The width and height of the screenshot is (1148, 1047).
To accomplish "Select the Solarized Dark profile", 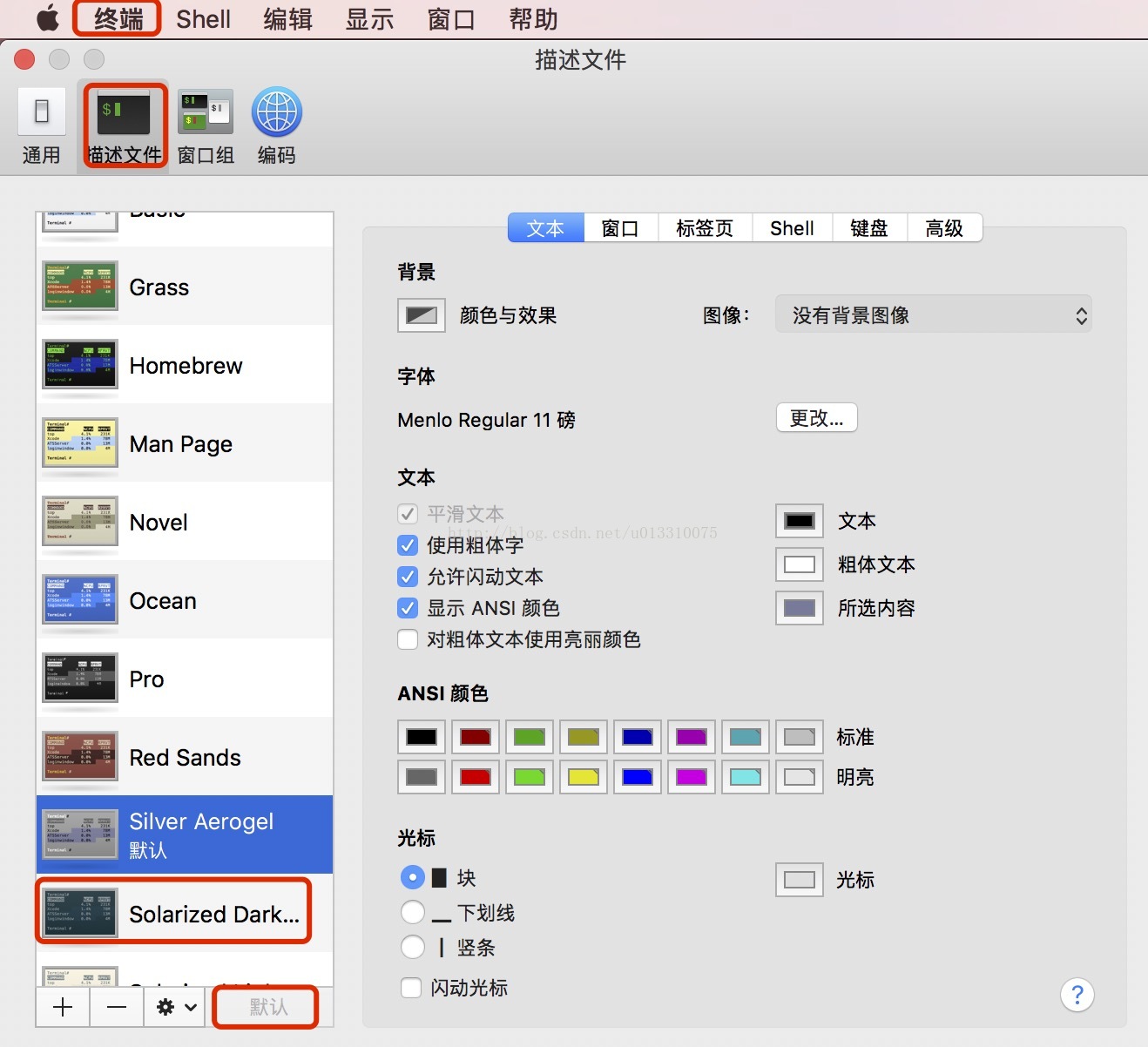I will 185,913.
